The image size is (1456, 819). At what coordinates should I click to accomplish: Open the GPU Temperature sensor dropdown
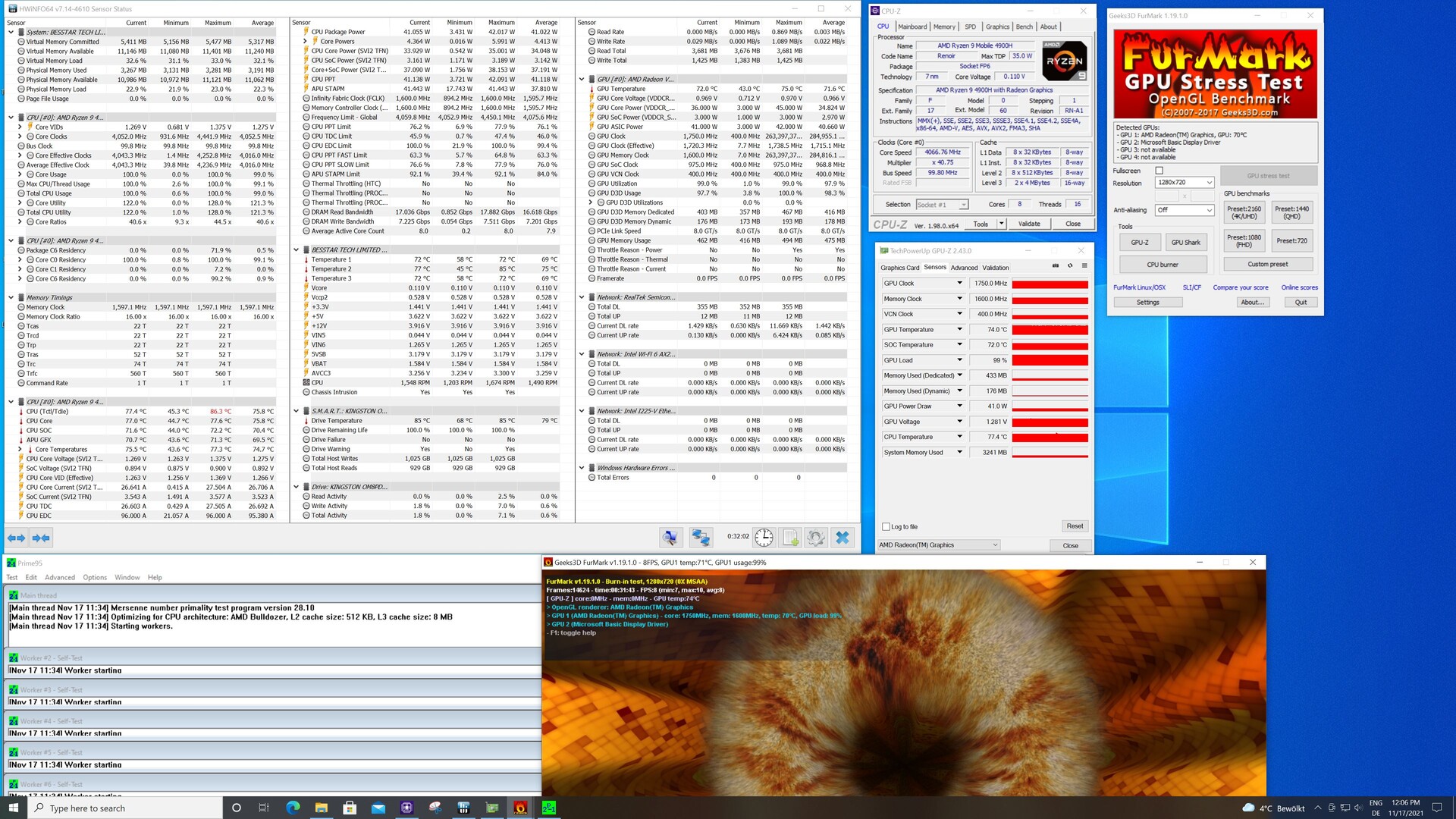click(959, 329)
